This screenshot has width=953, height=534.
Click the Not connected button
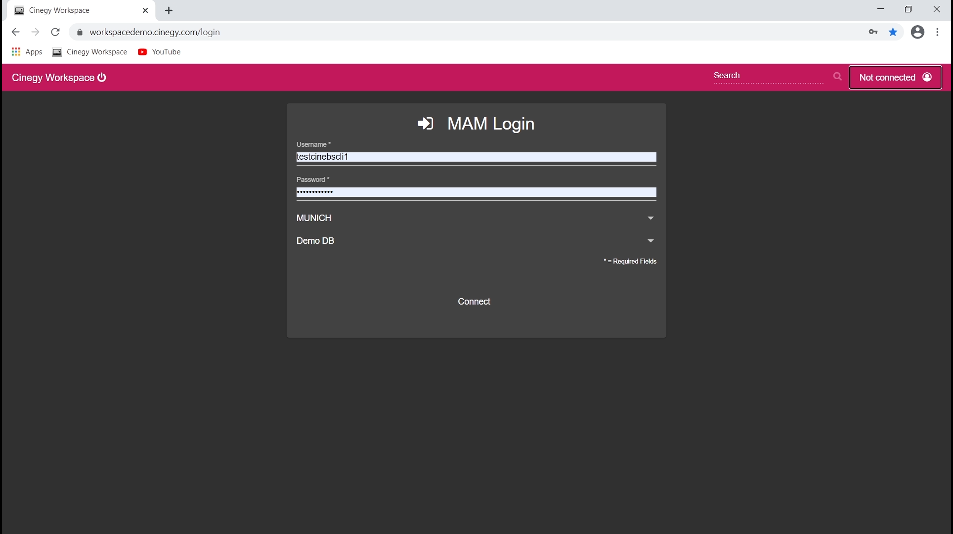[x=895, y=77]
